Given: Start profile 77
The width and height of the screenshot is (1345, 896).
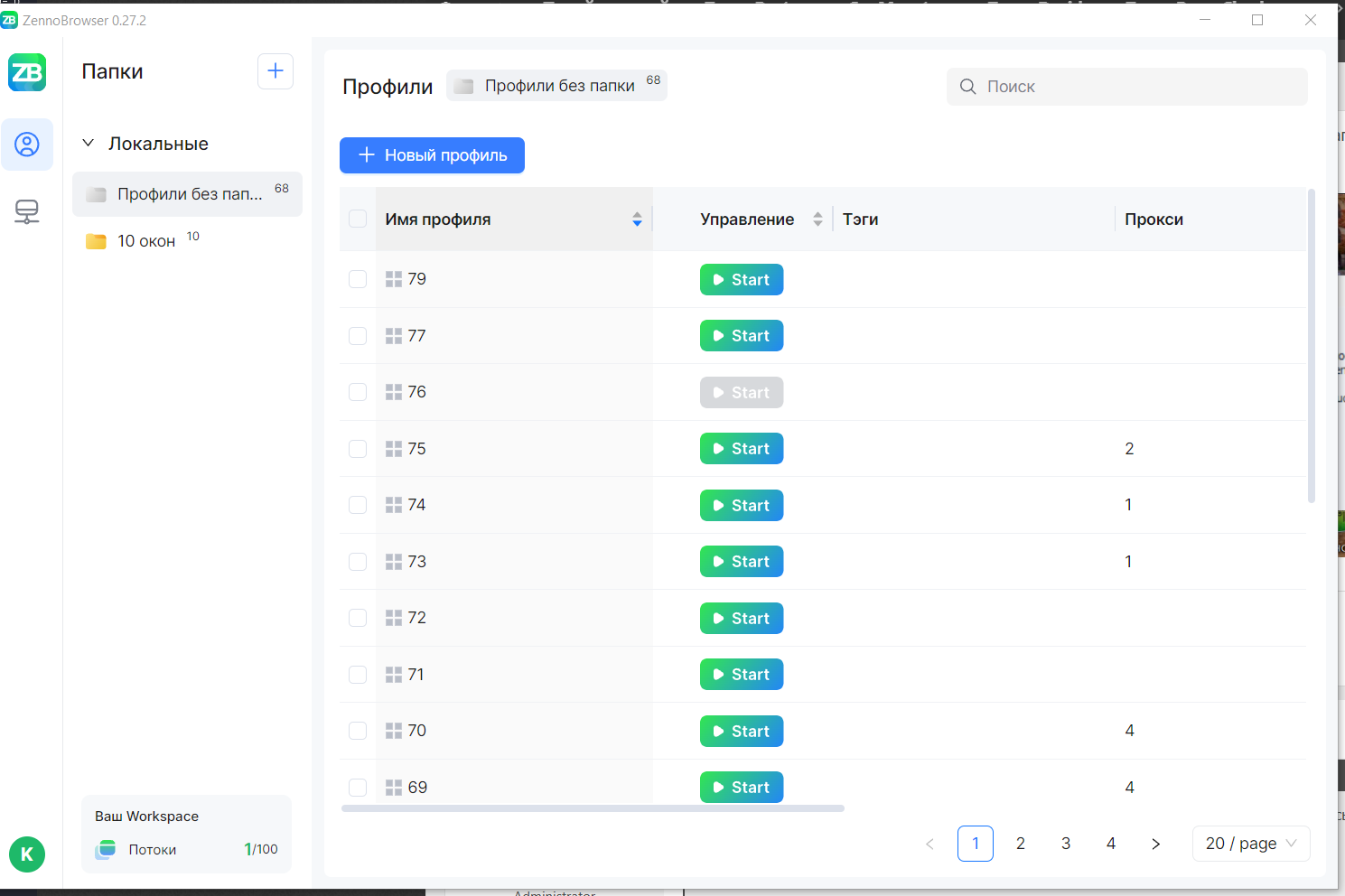Looking at the screenshot, I should pos(742,336).
